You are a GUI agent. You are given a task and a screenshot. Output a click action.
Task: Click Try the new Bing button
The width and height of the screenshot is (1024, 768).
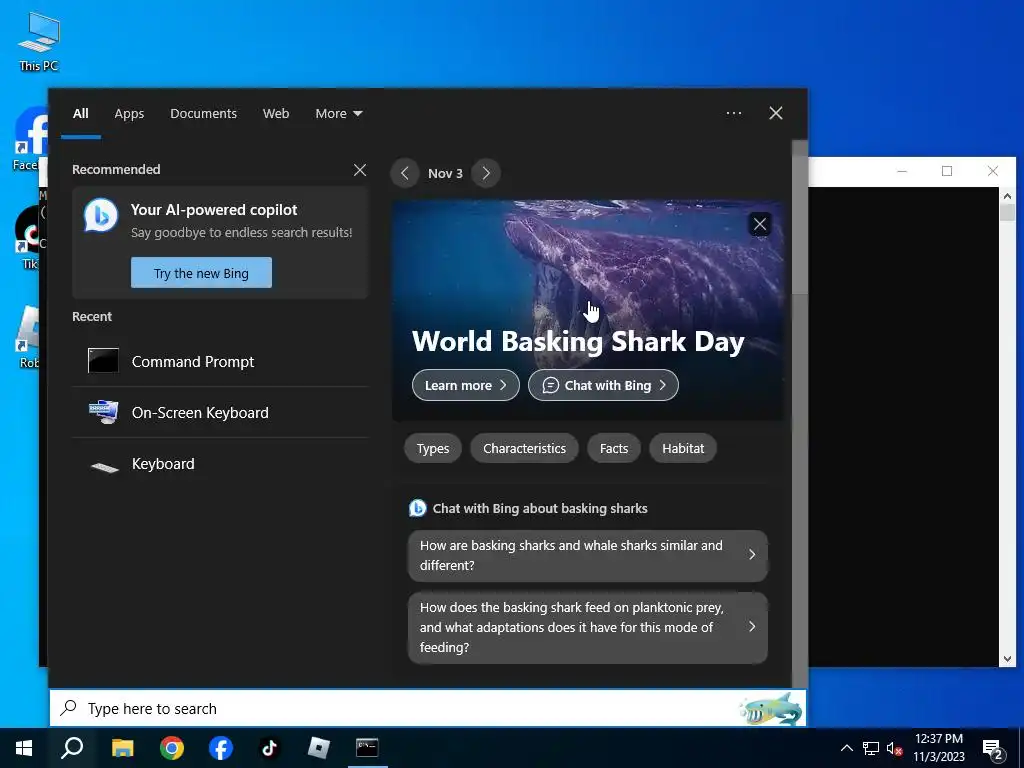click(201, 273)
